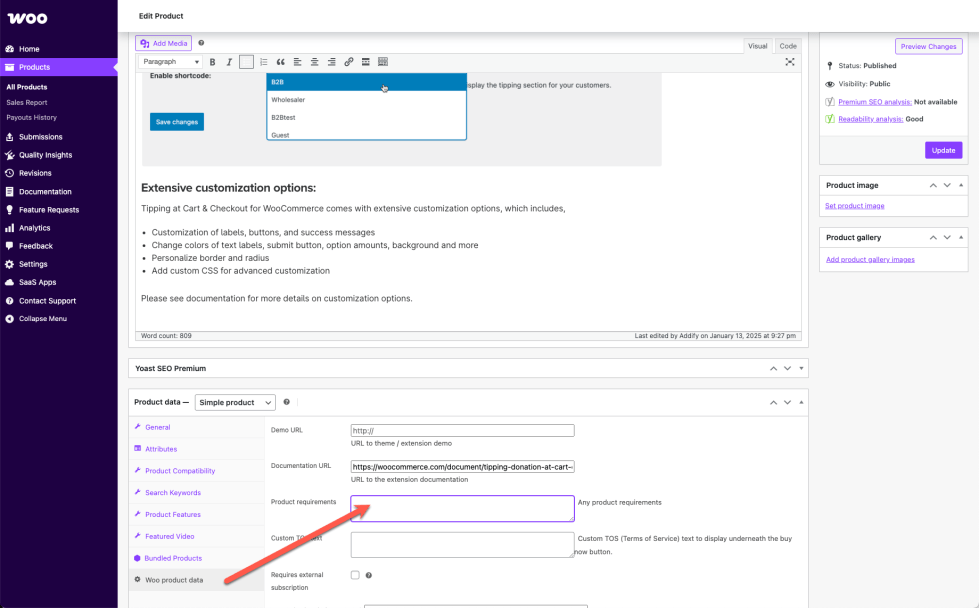Toggle the toolbar kitchen sink

tap(383, 62)
